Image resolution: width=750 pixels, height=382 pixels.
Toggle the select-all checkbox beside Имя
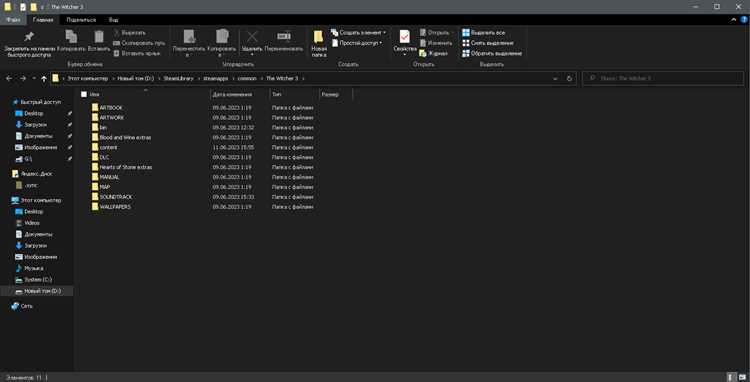click(x=84, y=95)
